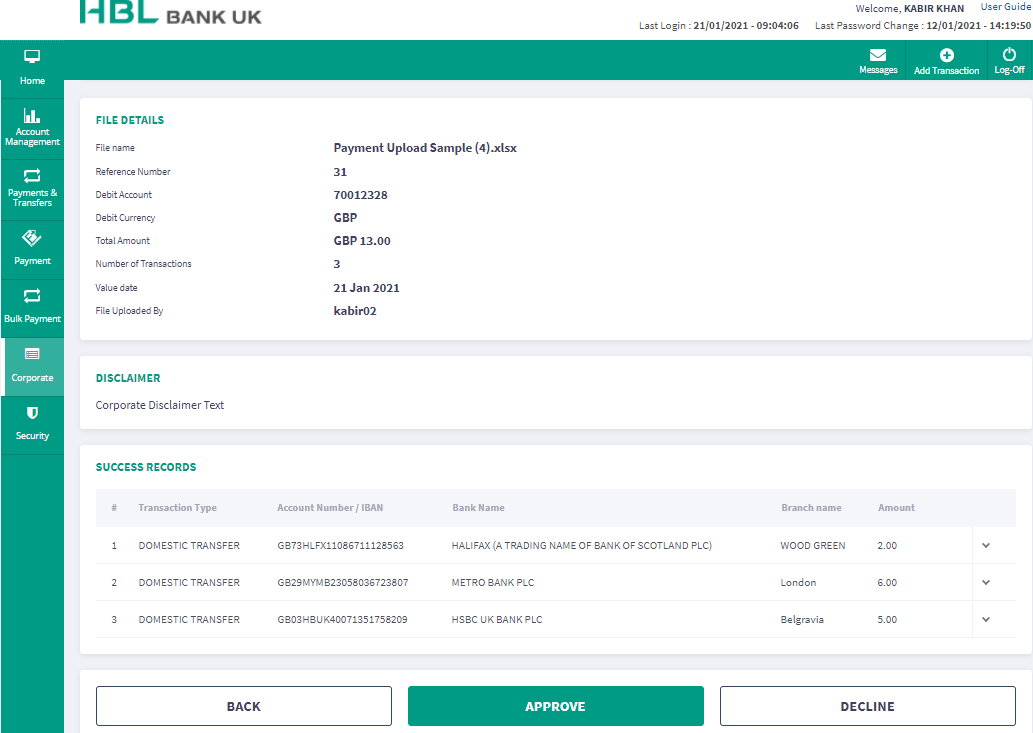Expand the HALIFAX transaction row chevron

[x=986, y=545]
